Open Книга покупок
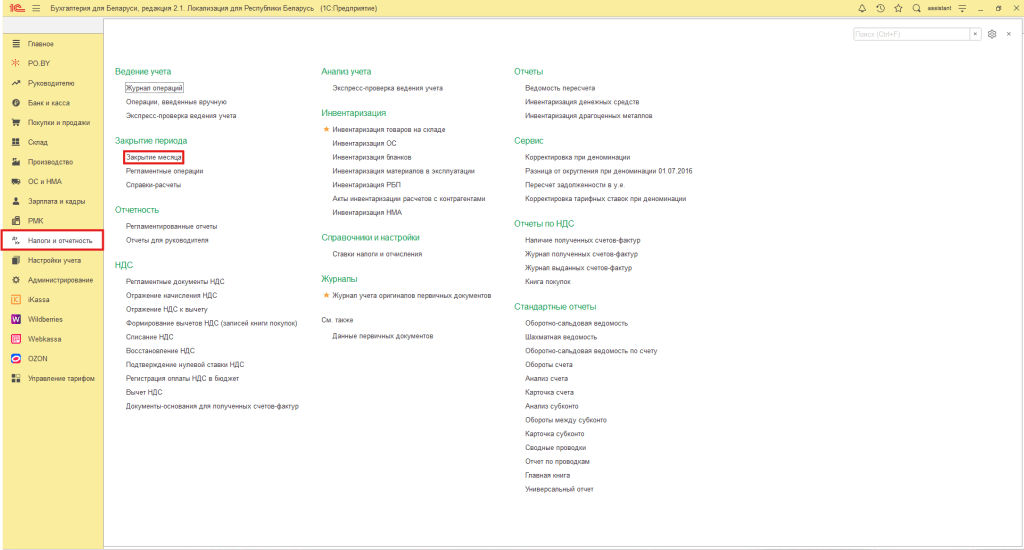The image size is (1024, 550). coord(548,282)
